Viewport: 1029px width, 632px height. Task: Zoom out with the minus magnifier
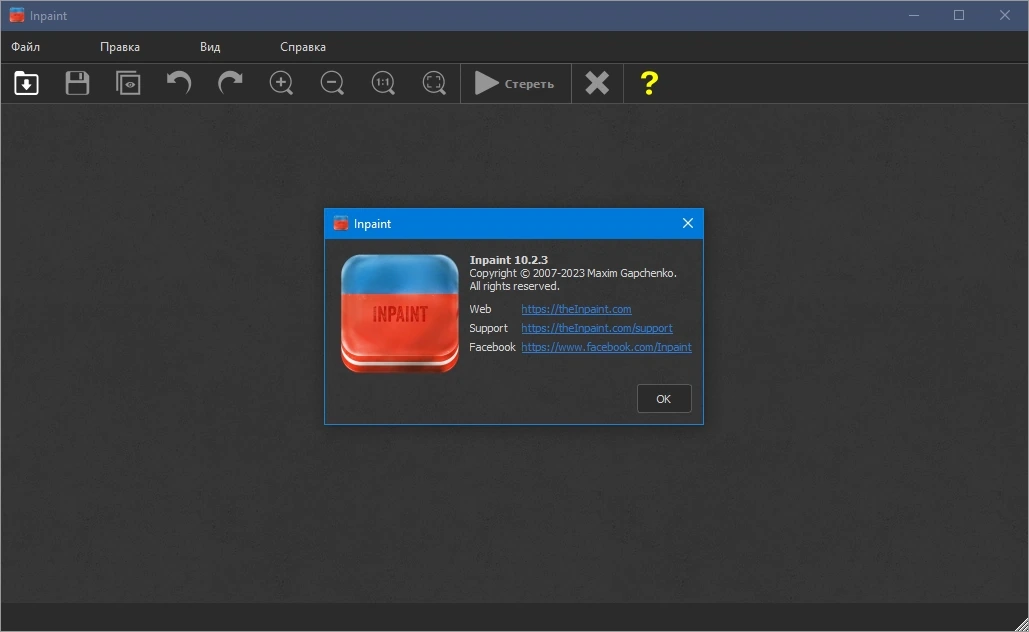coord(332,83)
